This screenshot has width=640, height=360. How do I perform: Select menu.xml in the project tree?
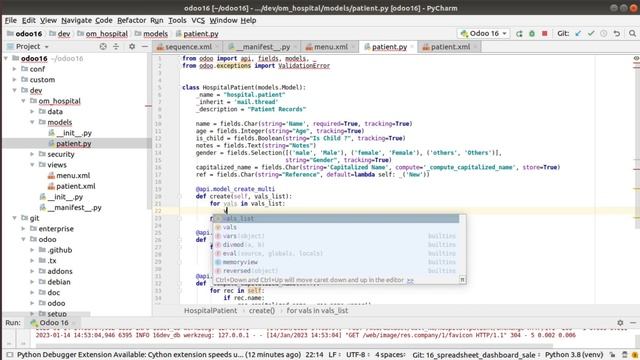(x=73, y=175)
